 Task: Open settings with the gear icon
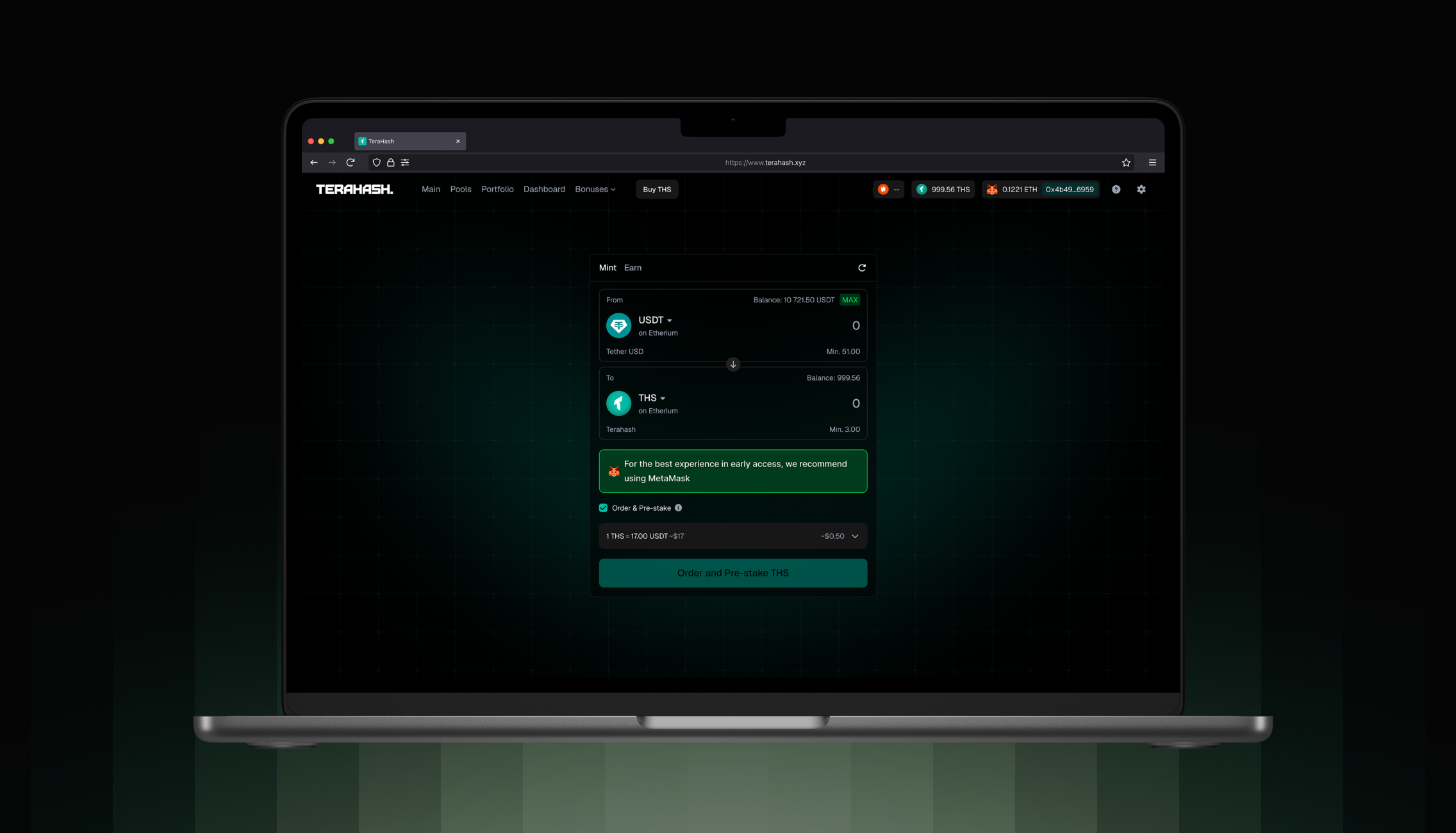(1141, 189)
